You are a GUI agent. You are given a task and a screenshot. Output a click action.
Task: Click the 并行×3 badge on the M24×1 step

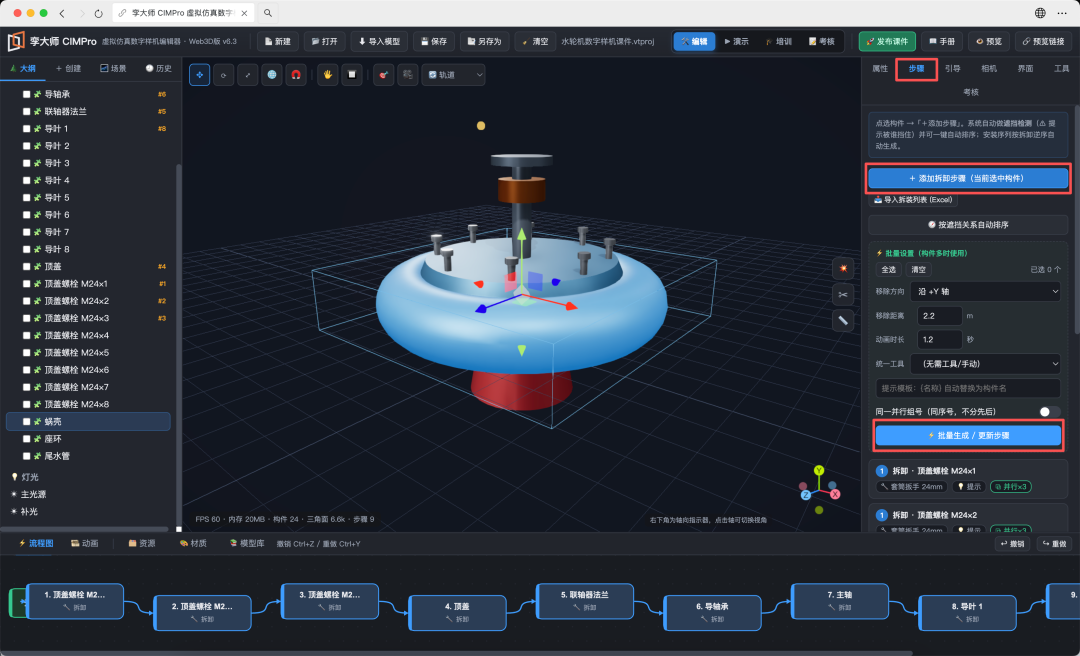click(1010, 486)
